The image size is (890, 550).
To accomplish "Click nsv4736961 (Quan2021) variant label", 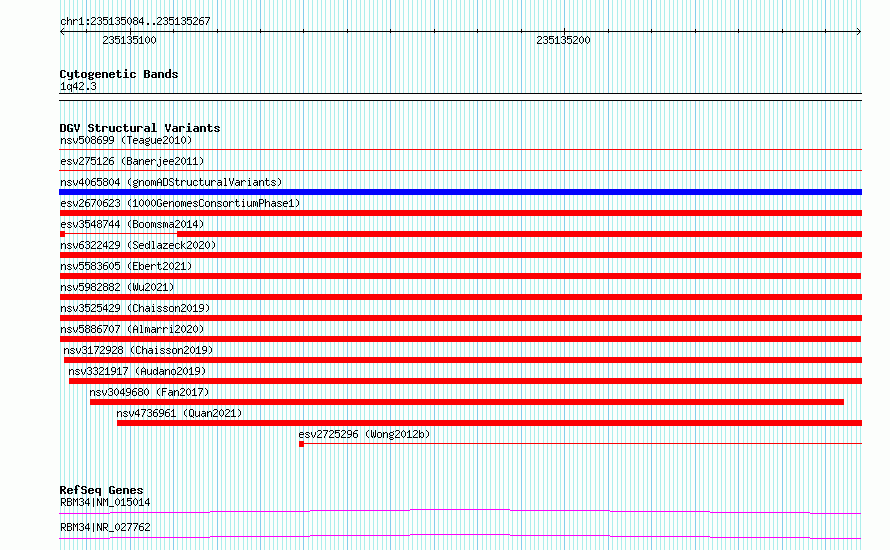I will [x=179, y=413].
